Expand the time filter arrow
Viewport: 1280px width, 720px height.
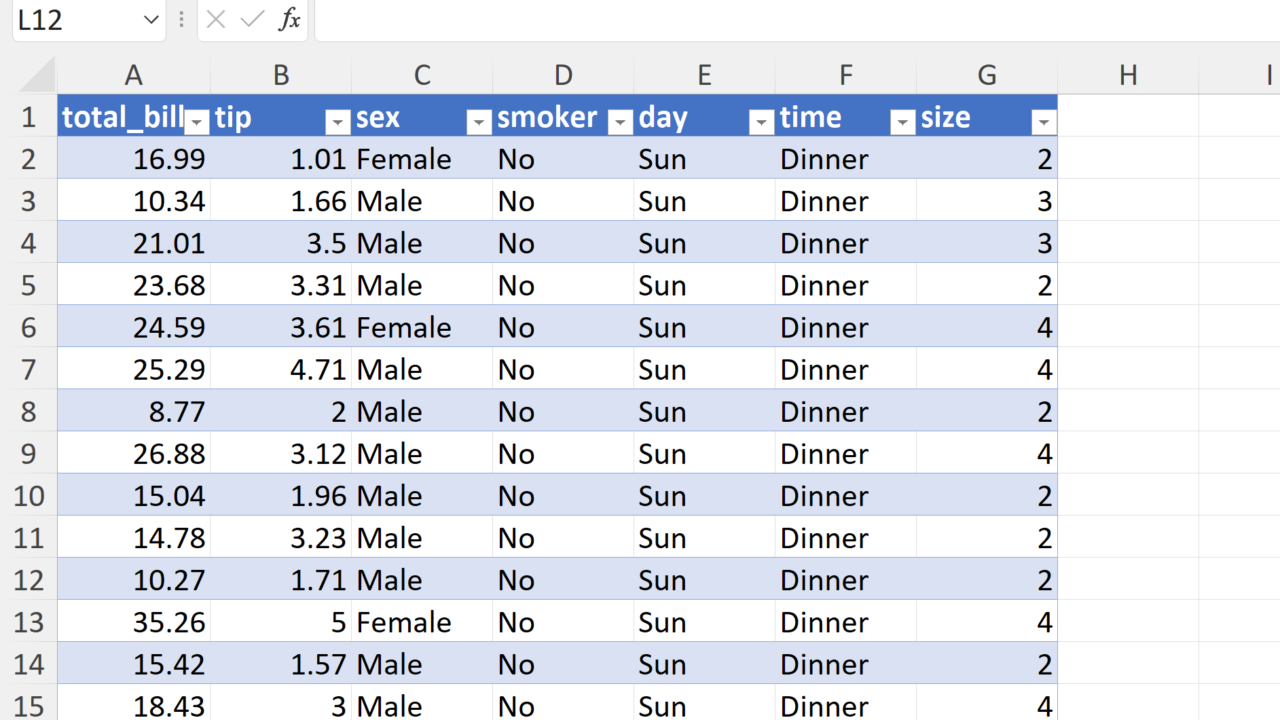[x=903, y=122]
